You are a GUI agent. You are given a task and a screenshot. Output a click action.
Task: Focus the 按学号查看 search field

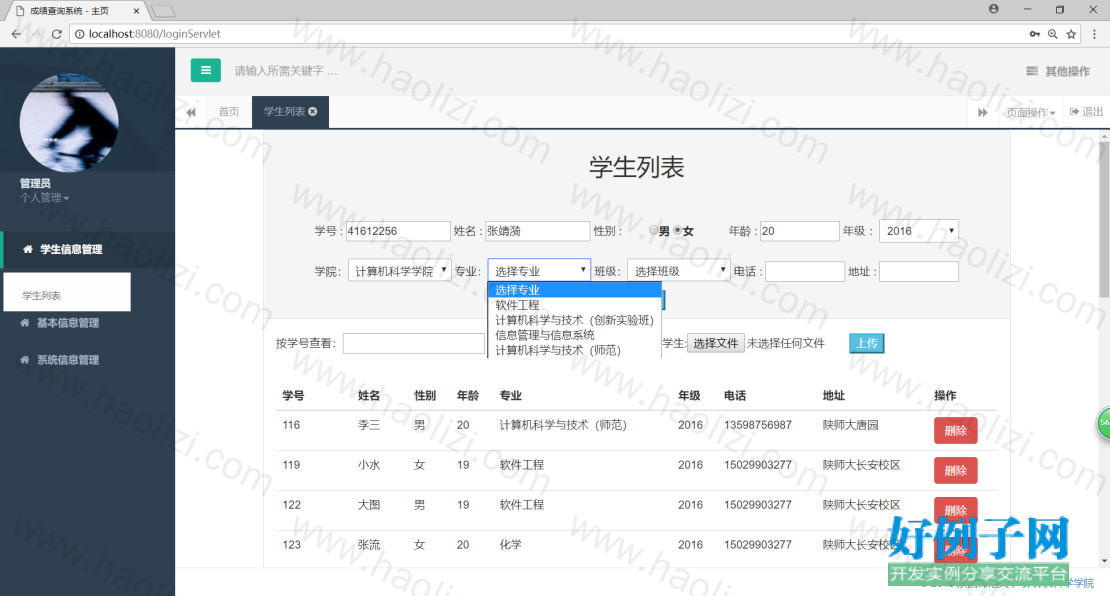coord(414,343)
